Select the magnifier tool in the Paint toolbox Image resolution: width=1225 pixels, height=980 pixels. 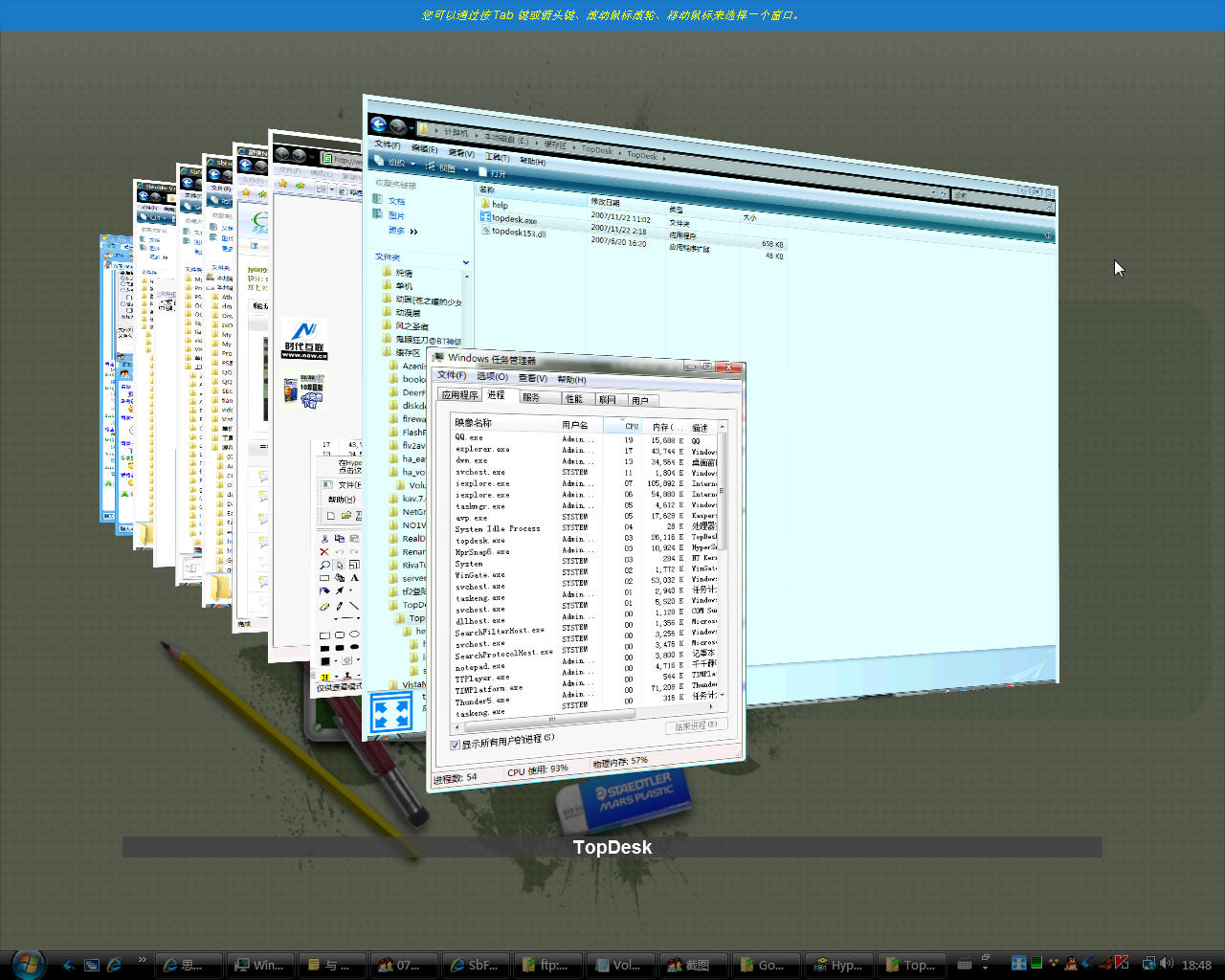click(x=324, y=565)
